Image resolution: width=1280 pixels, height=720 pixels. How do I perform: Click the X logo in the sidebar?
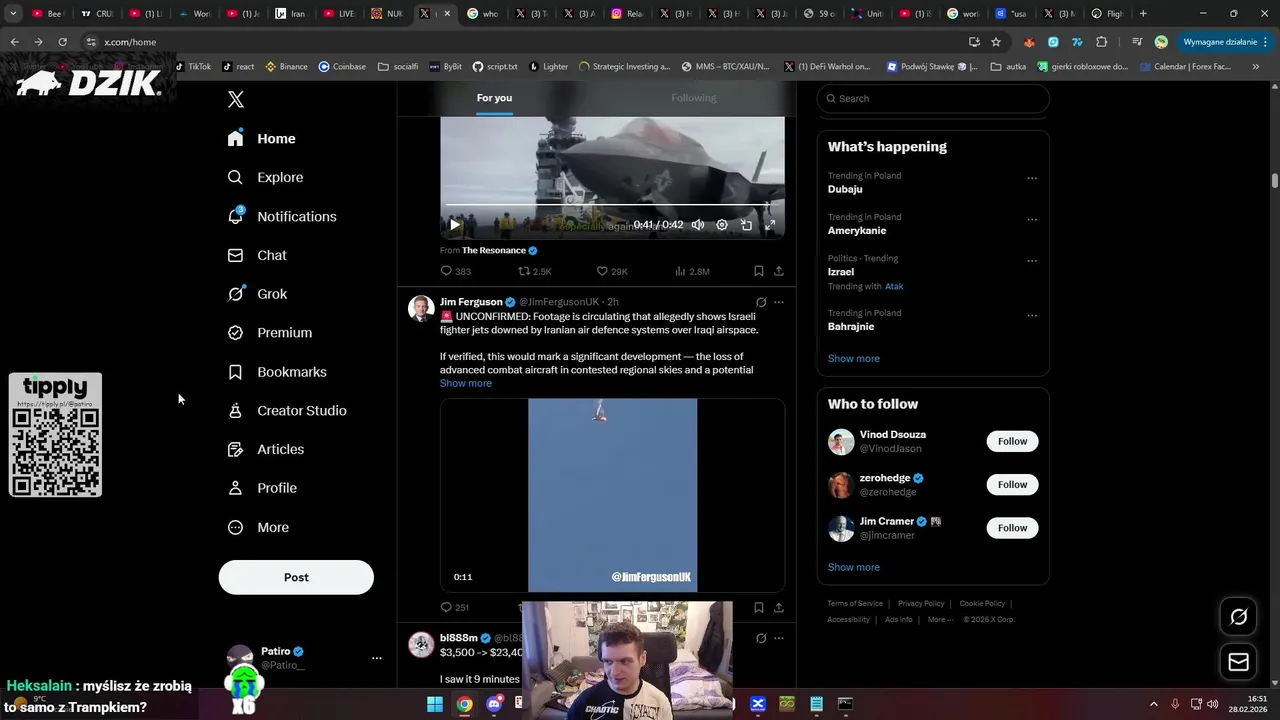click(236, 99)
